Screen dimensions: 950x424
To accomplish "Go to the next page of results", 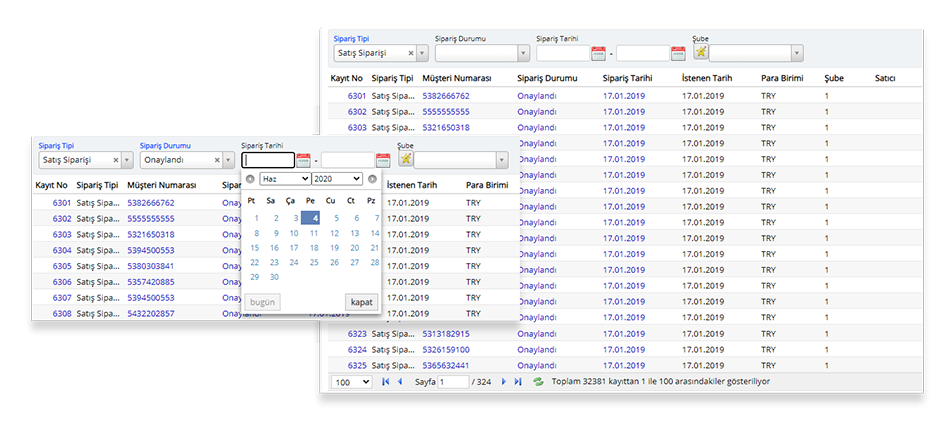I will point(503,382).
